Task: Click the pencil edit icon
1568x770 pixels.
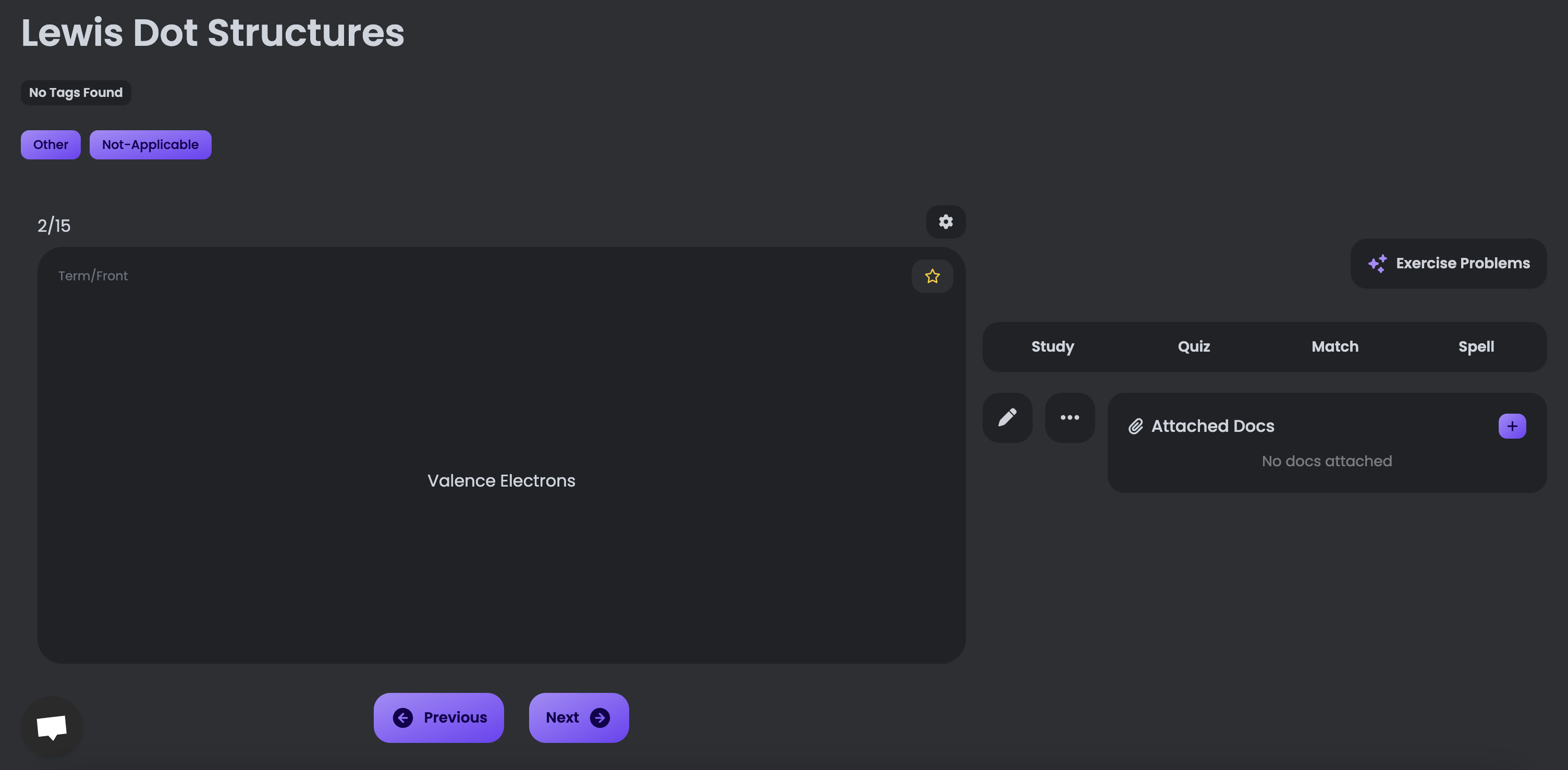Action: tap(1007, 417)
